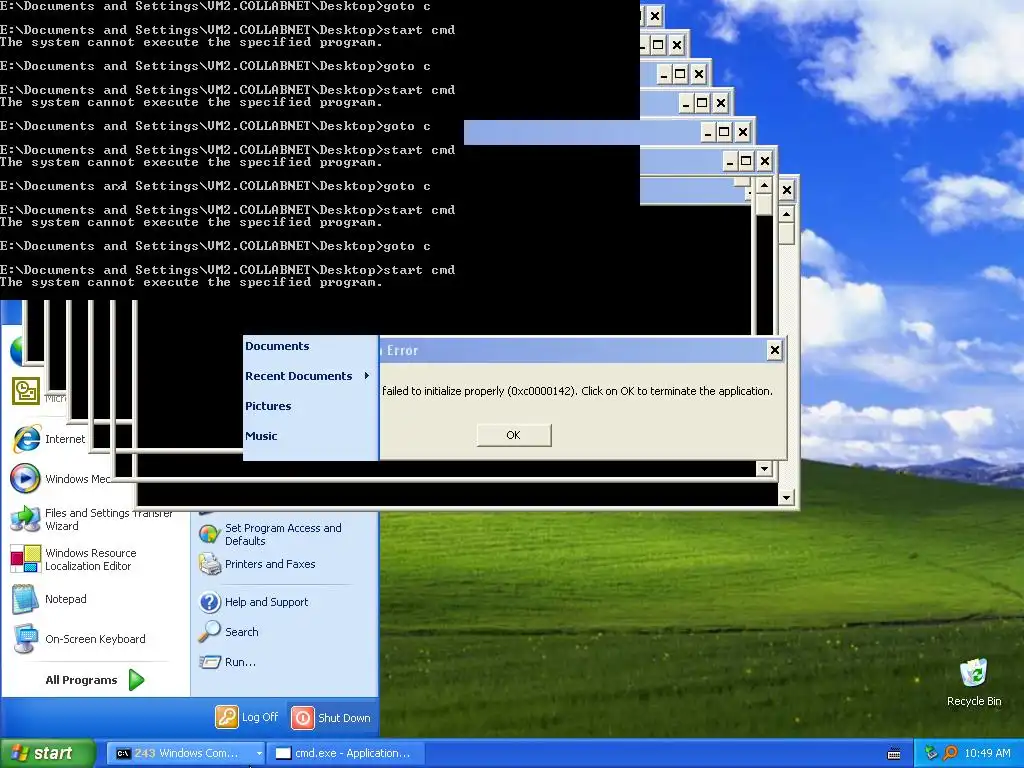The image size is (1024, 768).
Task: Close the Error dialog with X
Action: click(x=775, y=350)
